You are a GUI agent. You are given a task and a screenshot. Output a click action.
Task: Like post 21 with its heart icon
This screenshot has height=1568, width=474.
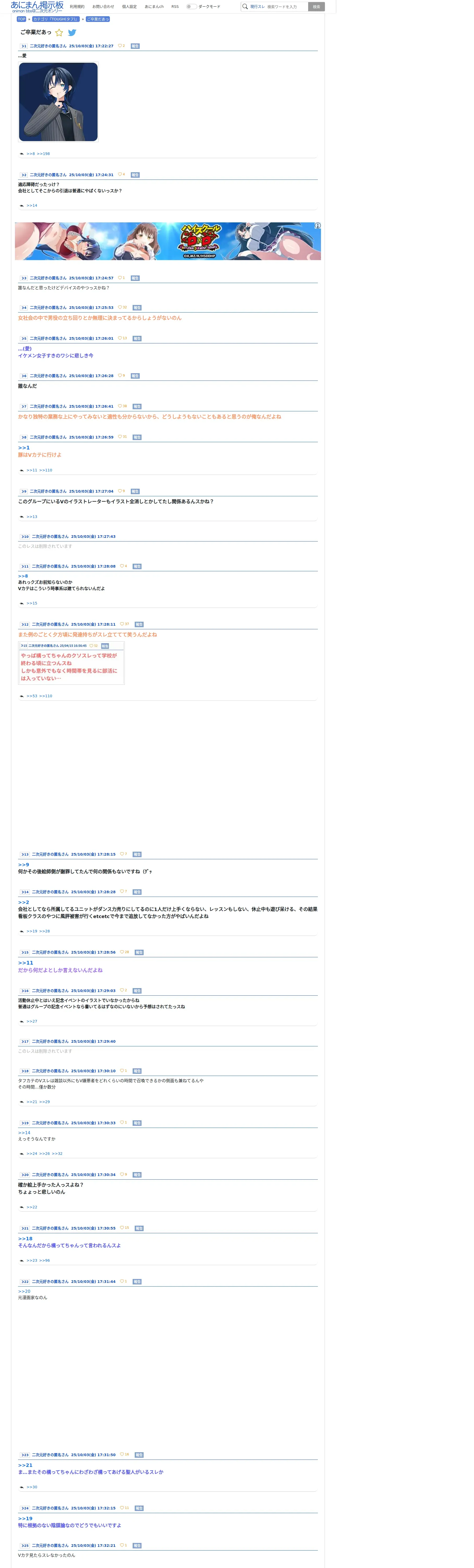tap(122, 1228)
